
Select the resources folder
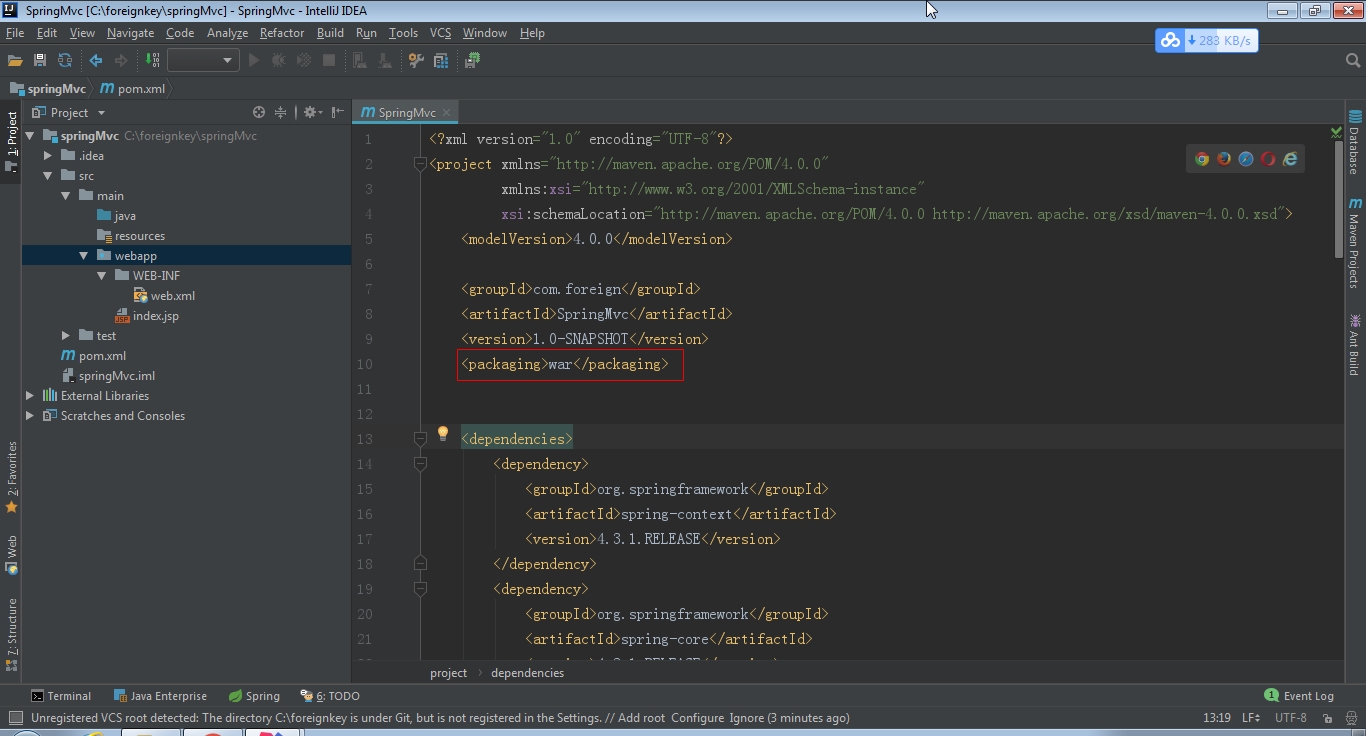click(139, 236)
